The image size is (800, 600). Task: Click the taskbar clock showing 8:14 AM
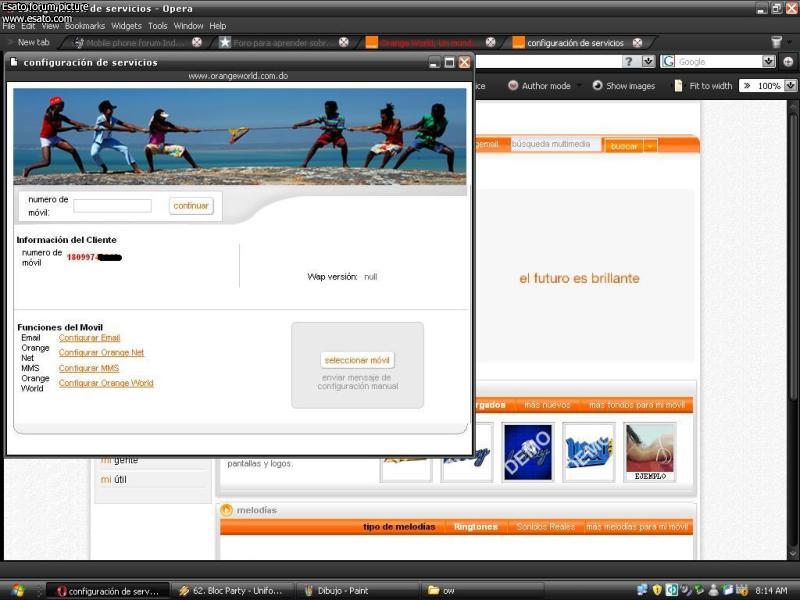(x=771, y=591)
